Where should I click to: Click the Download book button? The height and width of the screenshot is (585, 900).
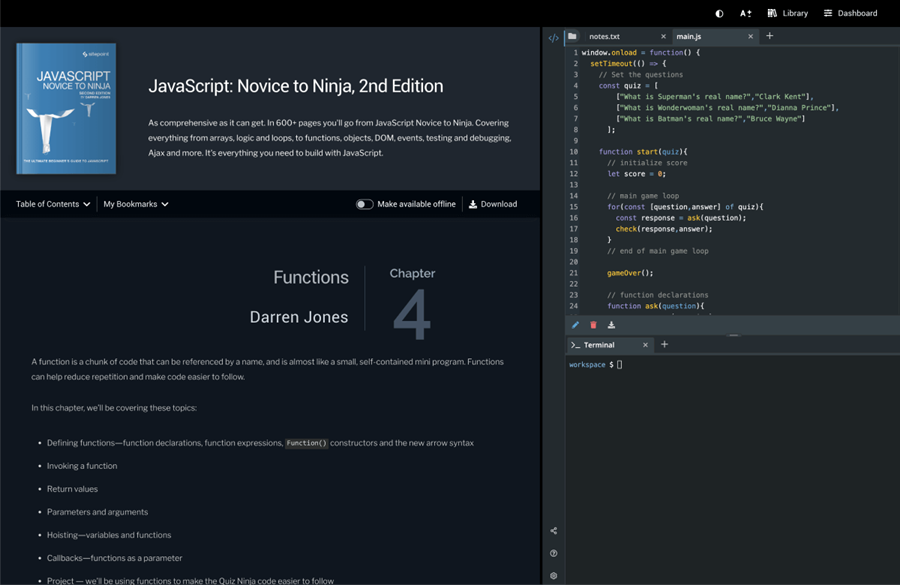[x=493, y=204]
